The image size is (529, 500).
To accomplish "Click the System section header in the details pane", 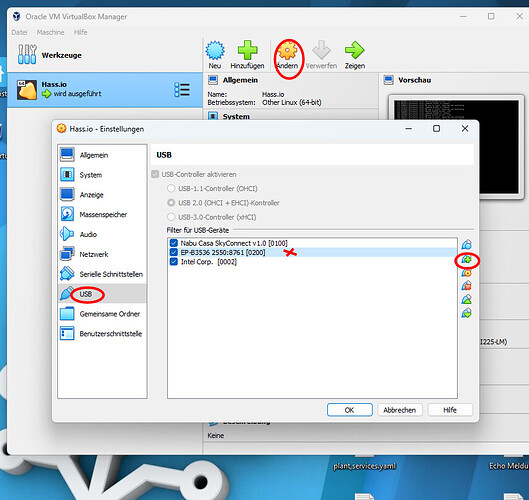I will (236, 117).
